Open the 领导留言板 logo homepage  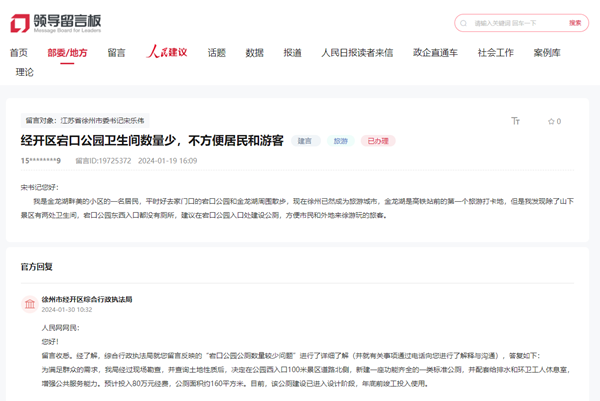click(x=56, y=23)
